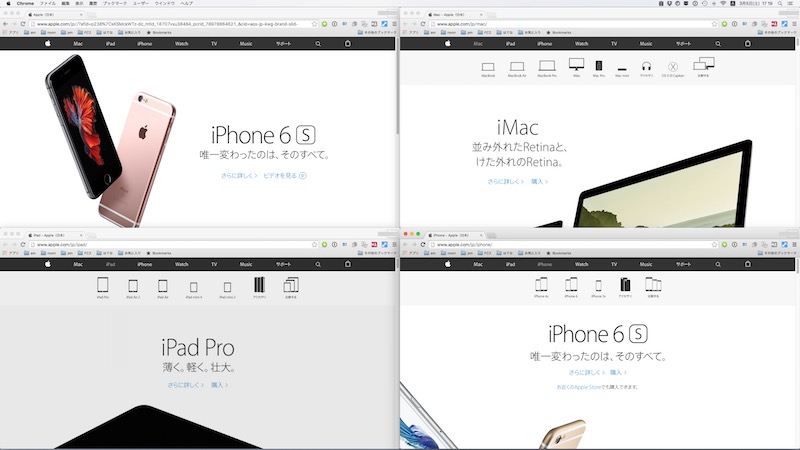Open the ブックマーク menu in the macOS menu bar
The height and width of the screenshot is (450, 800).
114,3
